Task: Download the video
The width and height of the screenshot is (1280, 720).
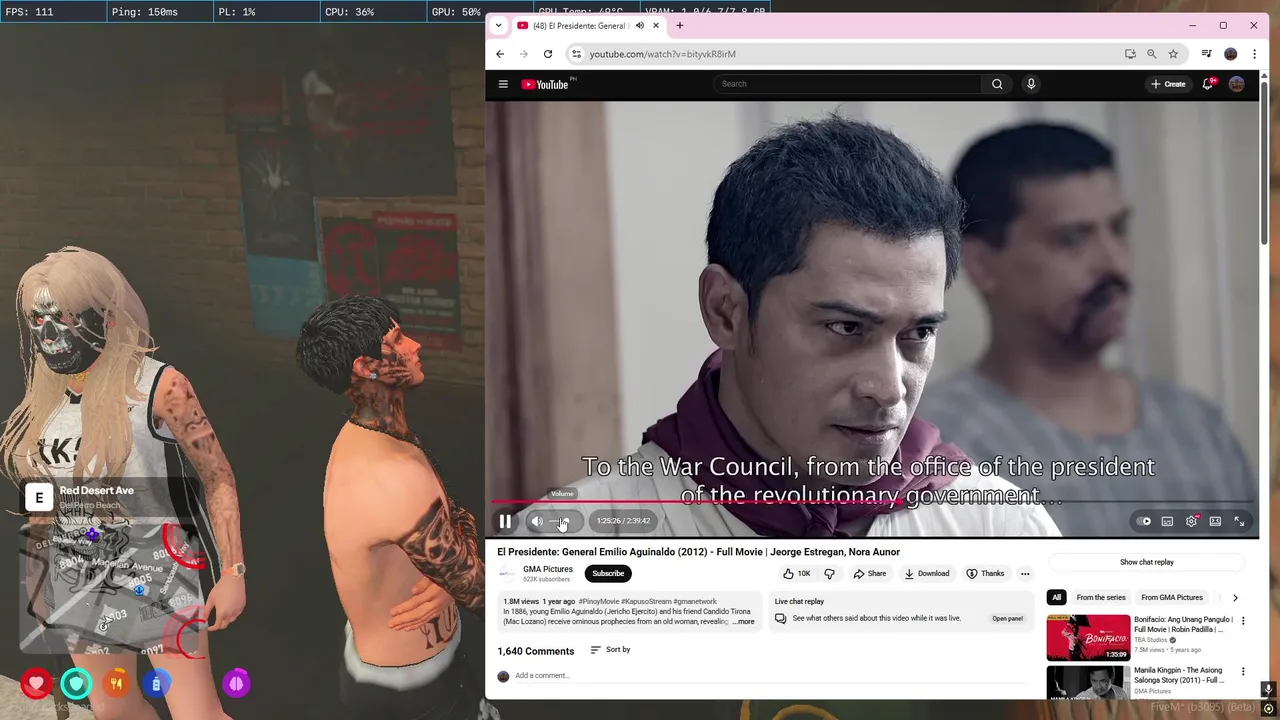Action: tap(926, 573)
